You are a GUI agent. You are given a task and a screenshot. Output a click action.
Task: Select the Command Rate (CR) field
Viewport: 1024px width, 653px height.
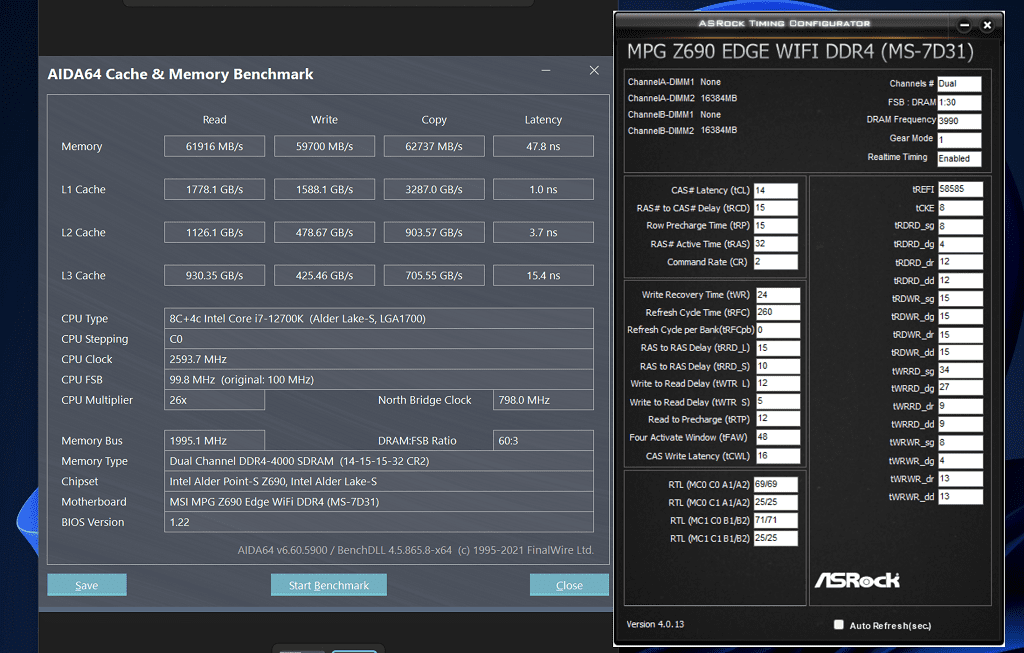pyautogui.click(x=775, y=262)
